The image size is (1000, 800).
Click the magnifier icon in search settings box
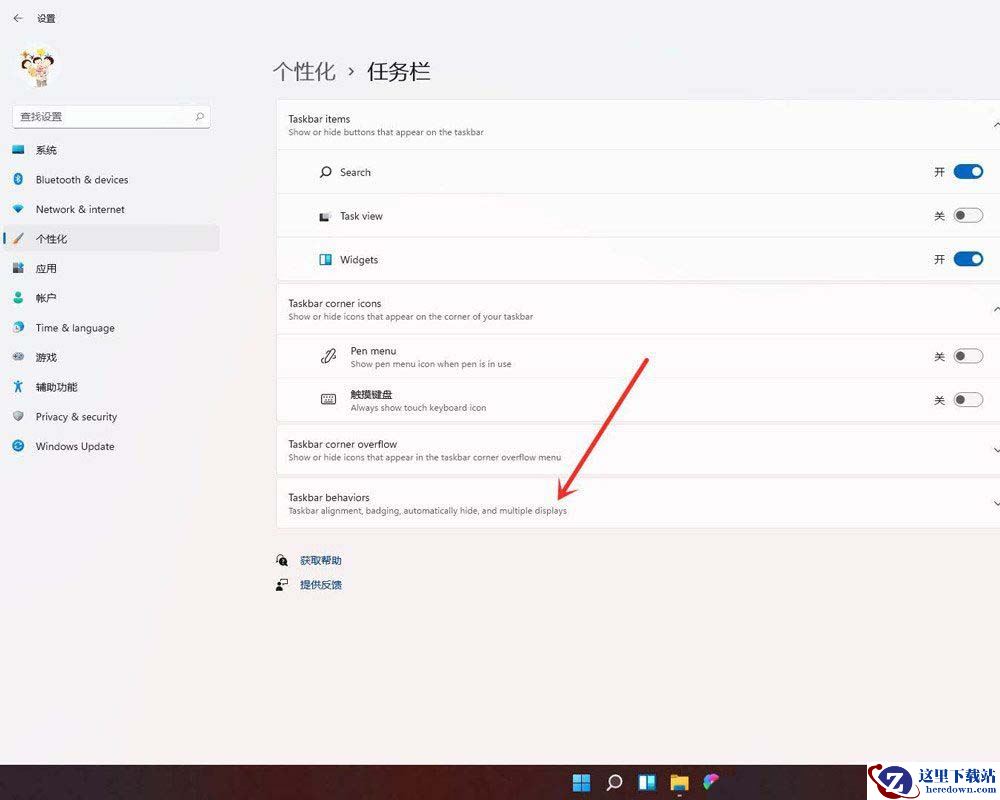(x=200, y=117)
